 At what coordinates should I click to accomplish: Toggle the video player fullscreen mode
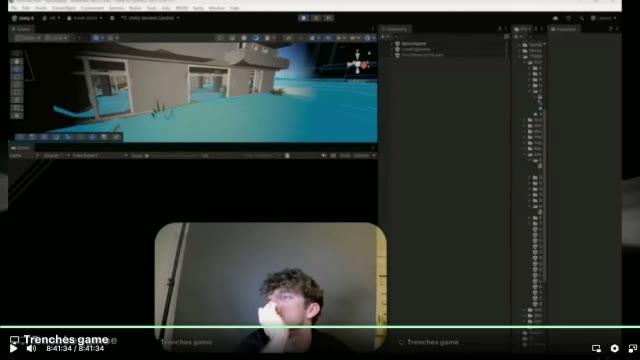click(633, 348)
